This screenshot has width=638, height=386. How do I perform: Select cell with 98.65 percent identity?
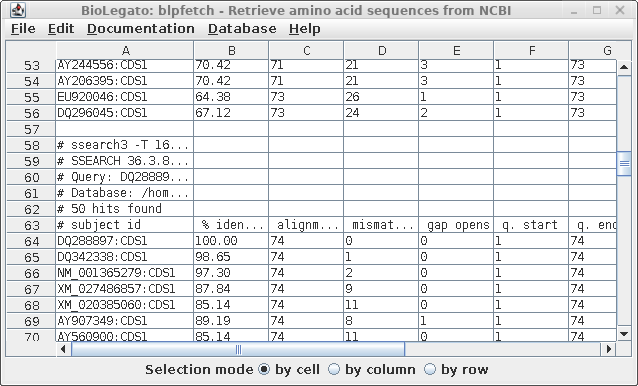231,257
